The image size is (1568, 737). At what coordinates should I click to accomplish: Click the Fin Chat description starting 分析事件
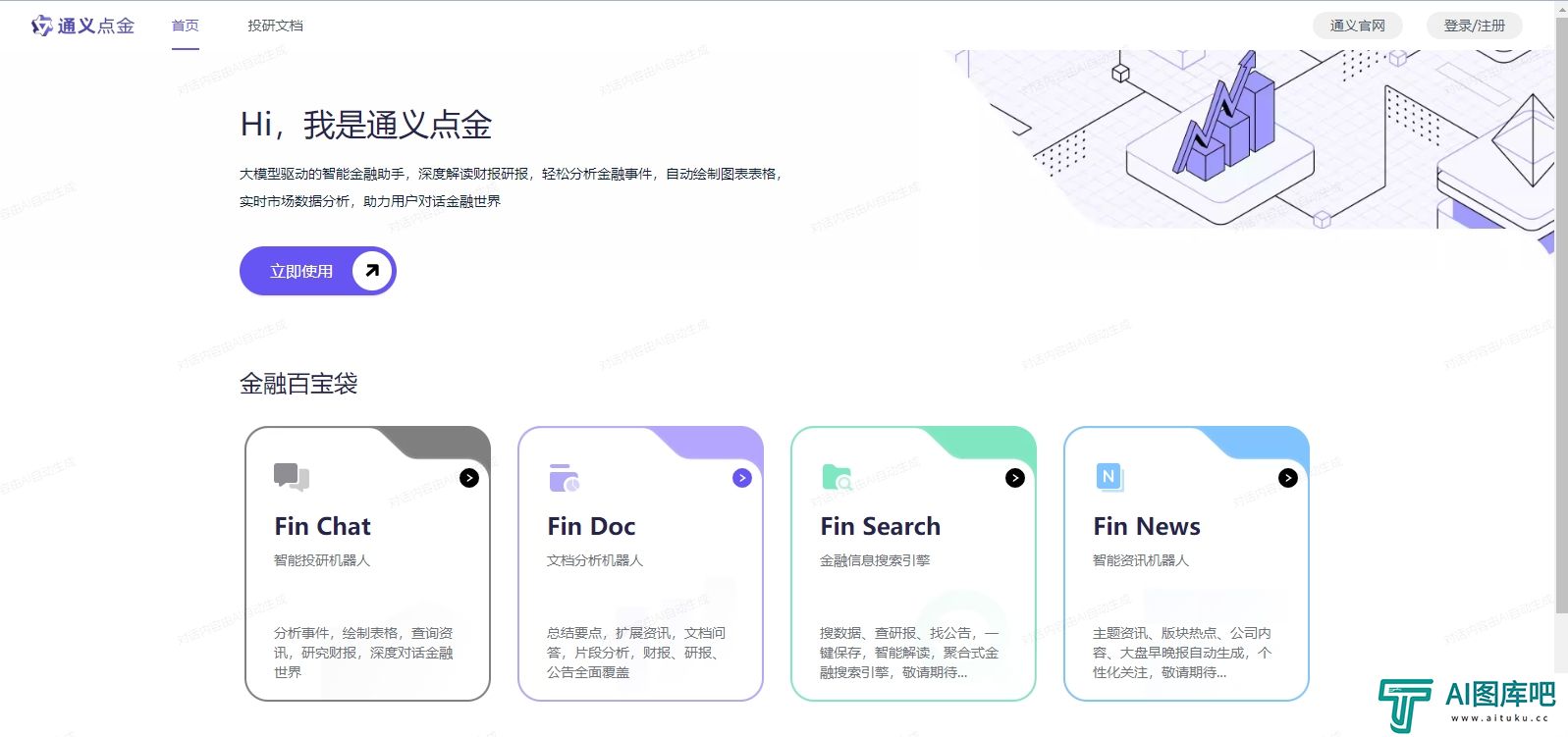[x=363, y=653]
